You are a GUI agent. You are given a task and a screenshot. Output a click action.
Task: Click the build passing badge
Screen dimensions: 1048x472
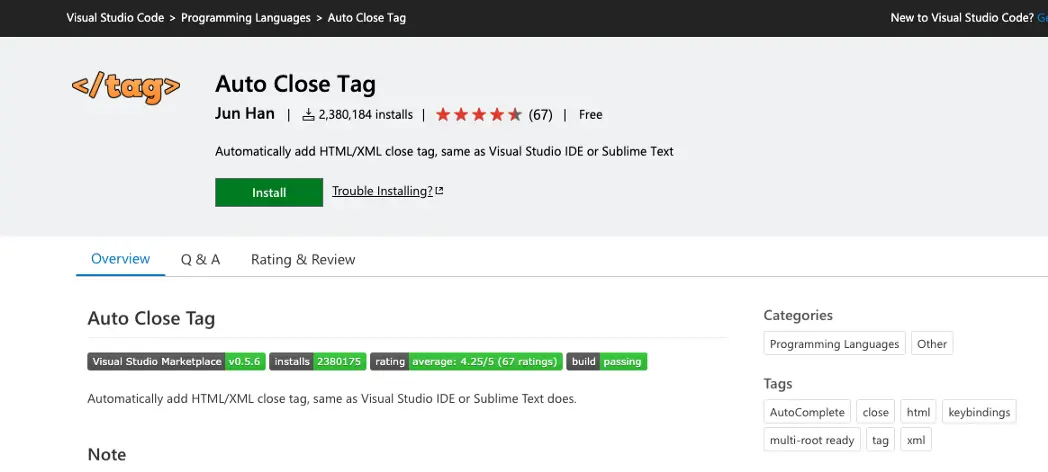coord(606,362)
